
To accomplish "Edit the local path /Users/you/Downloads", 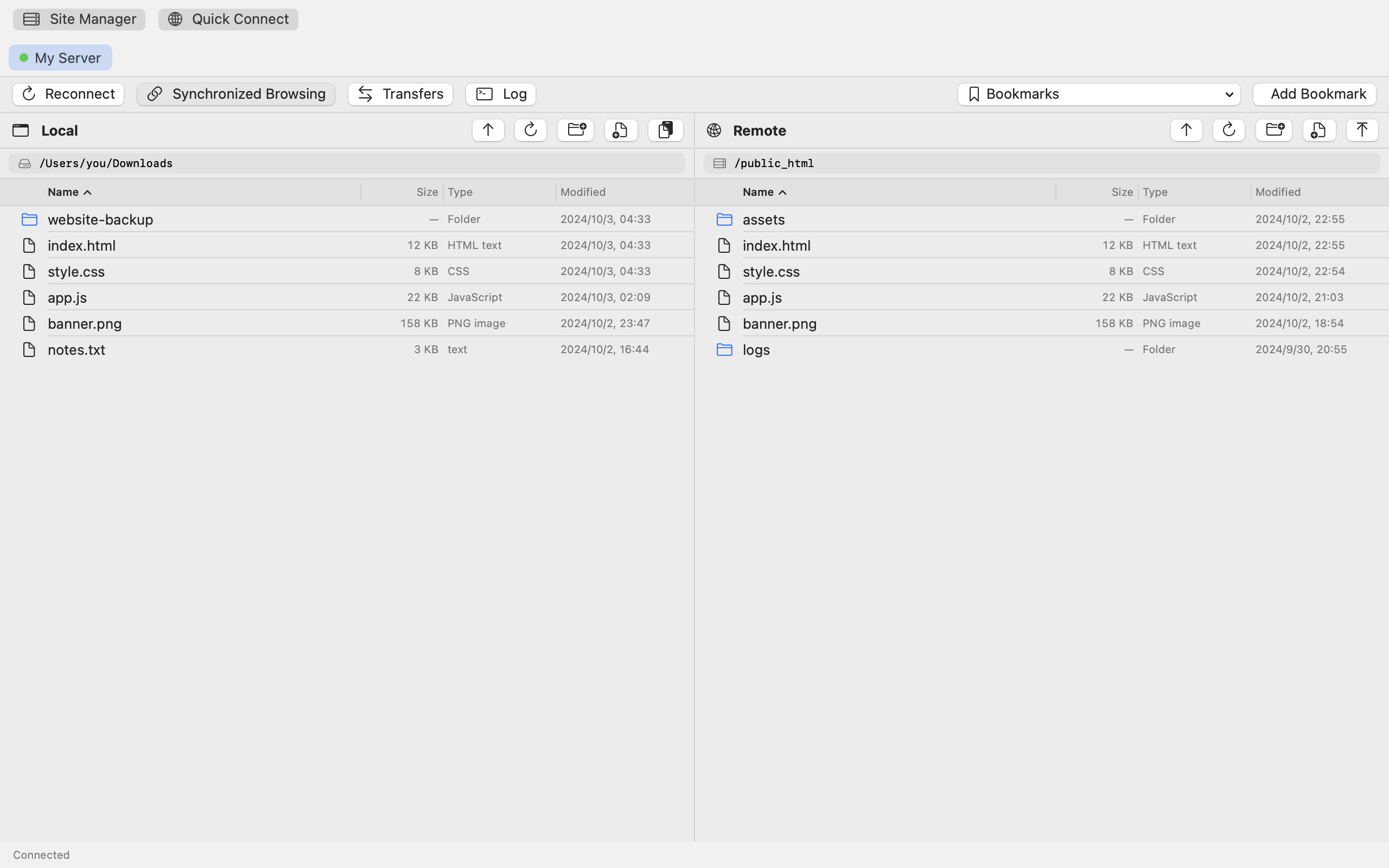I will tap(347, 164).
